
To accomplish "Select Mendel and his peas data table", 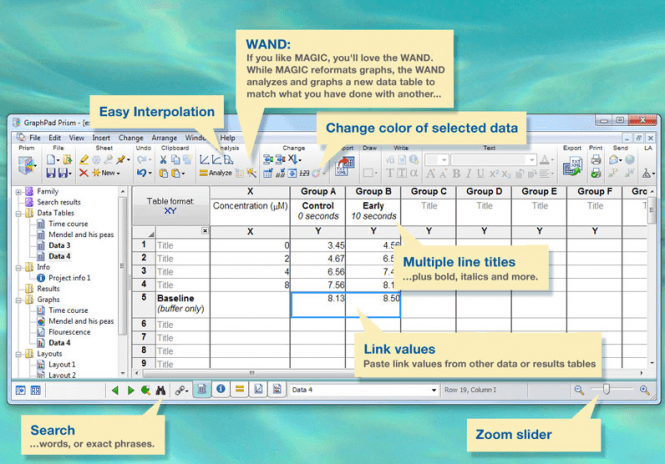I will 81,235.
